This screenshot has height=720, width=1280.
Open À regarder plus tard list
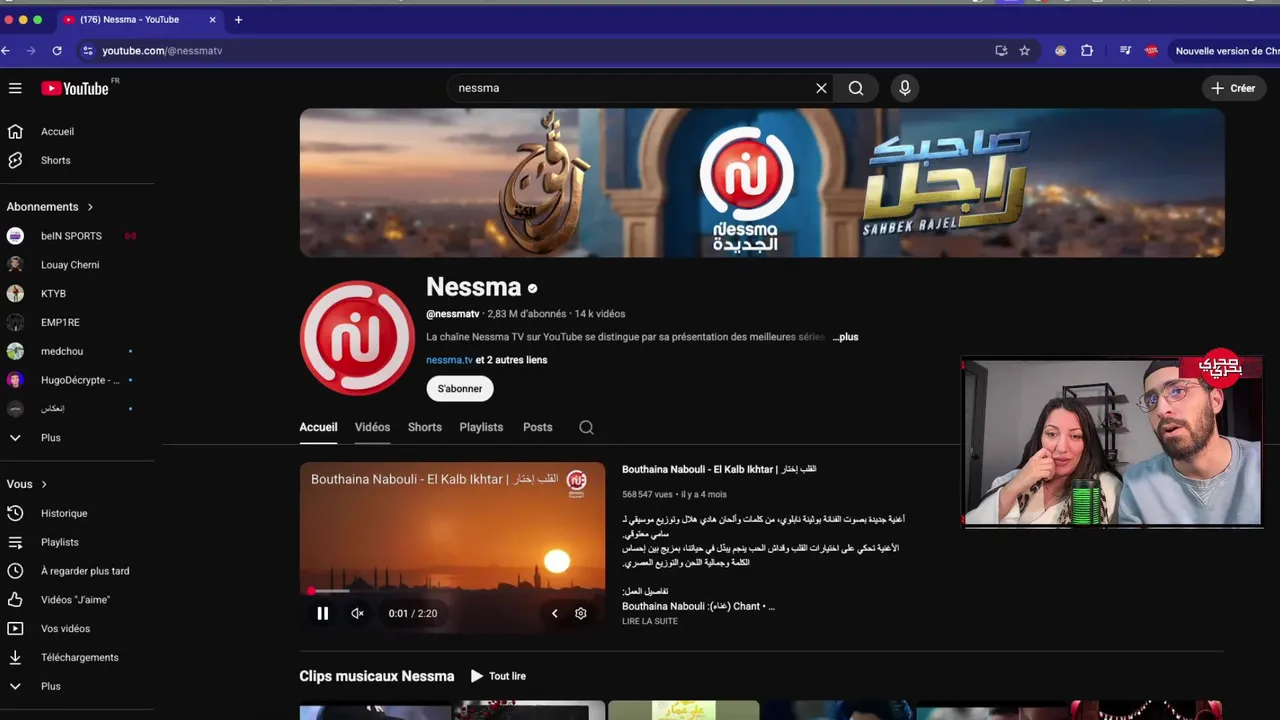click(x=85, y=571)
